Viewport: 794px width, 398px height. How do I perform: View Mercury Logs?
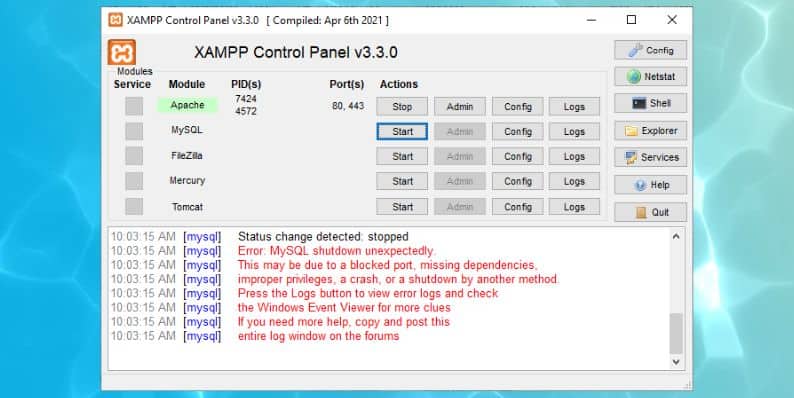(x=574, y=181)
